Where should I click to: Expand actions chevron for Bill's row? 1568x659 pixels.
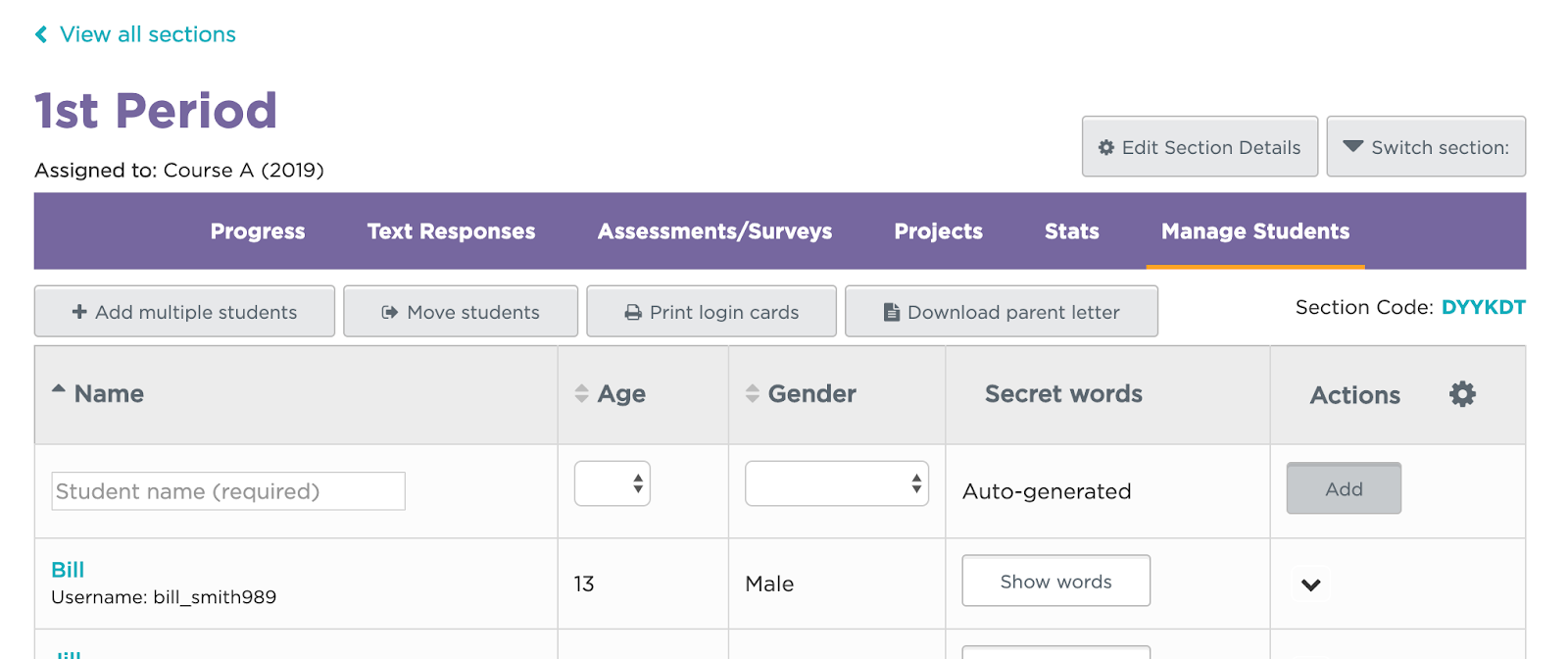1311,585
